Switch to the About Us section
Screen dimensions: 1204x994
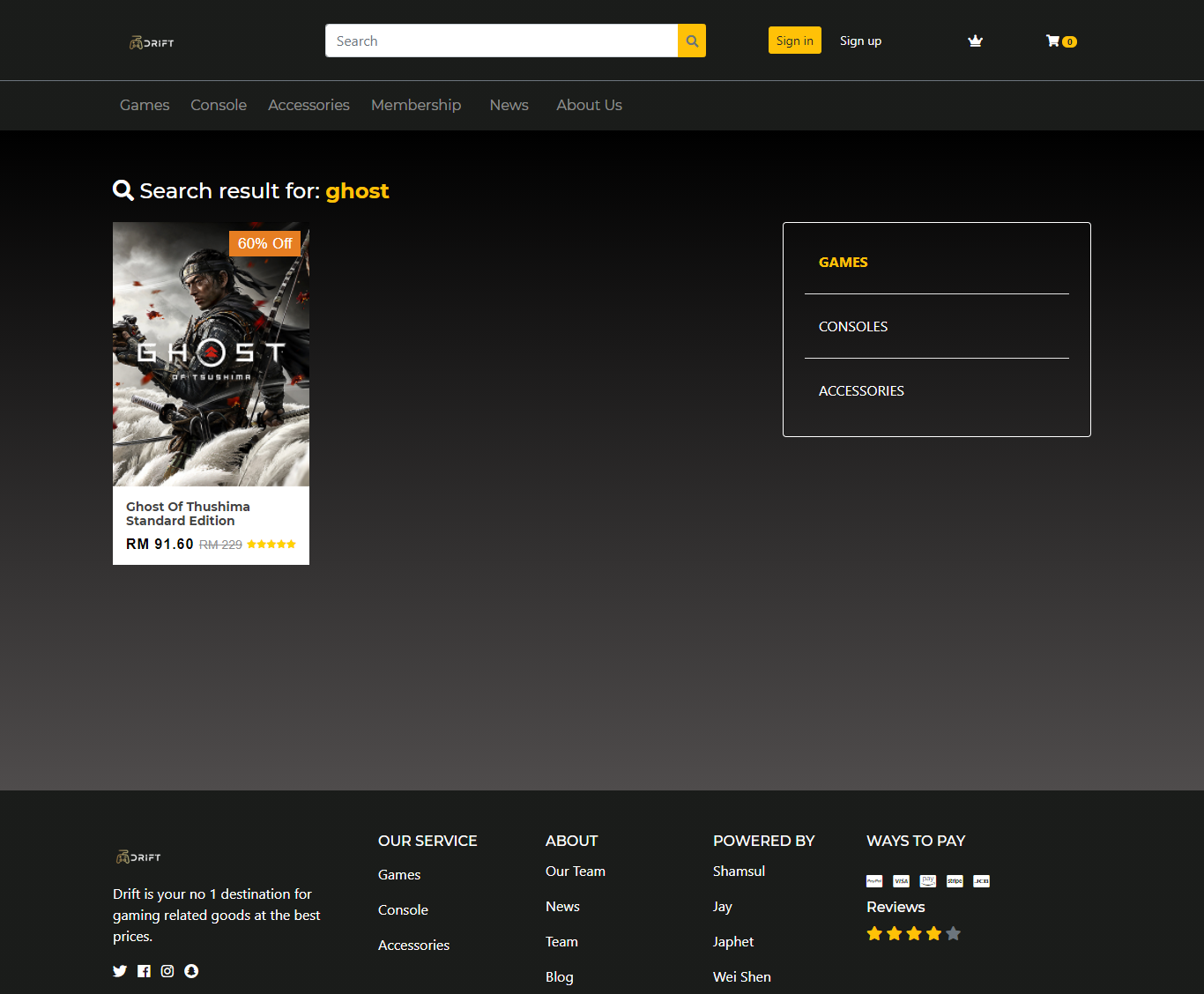(589, 105)
